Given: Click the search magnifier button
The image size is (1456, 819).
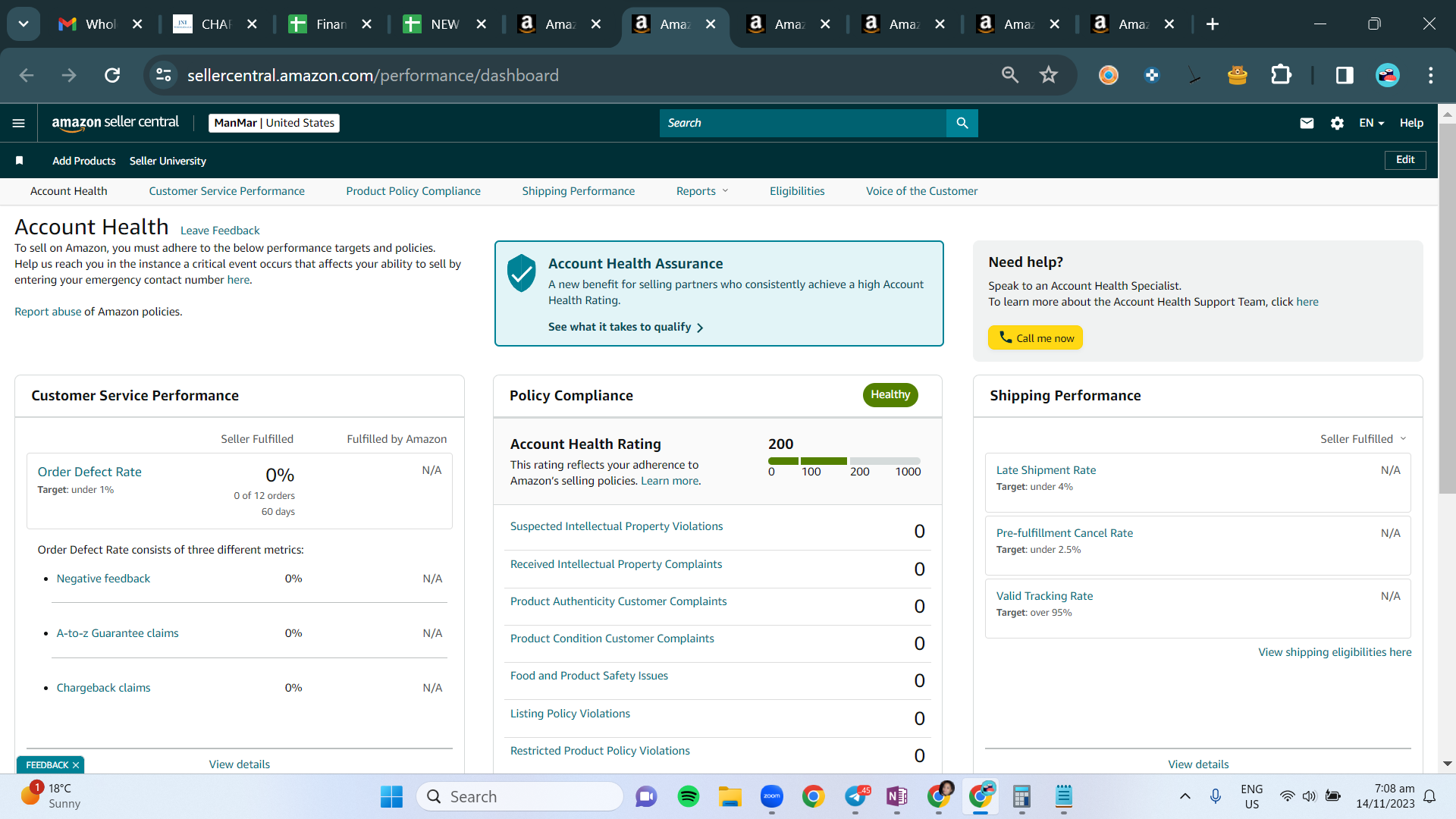Looking at the screenshot, I should [x=962, y=123].
